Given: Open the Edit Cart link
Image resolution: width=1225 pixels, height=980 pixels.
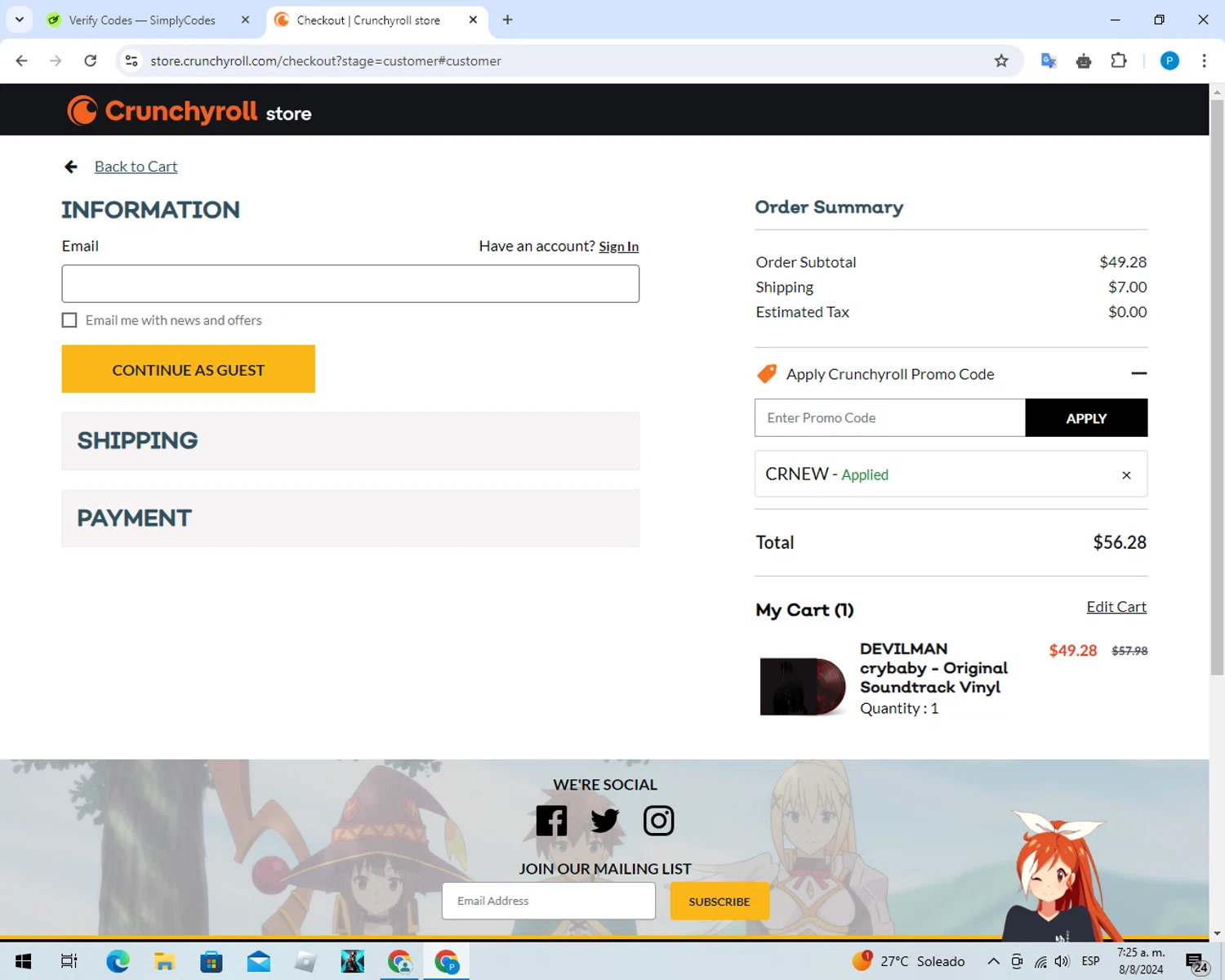Looking at the screenshot, I should tap(1116, 607).
